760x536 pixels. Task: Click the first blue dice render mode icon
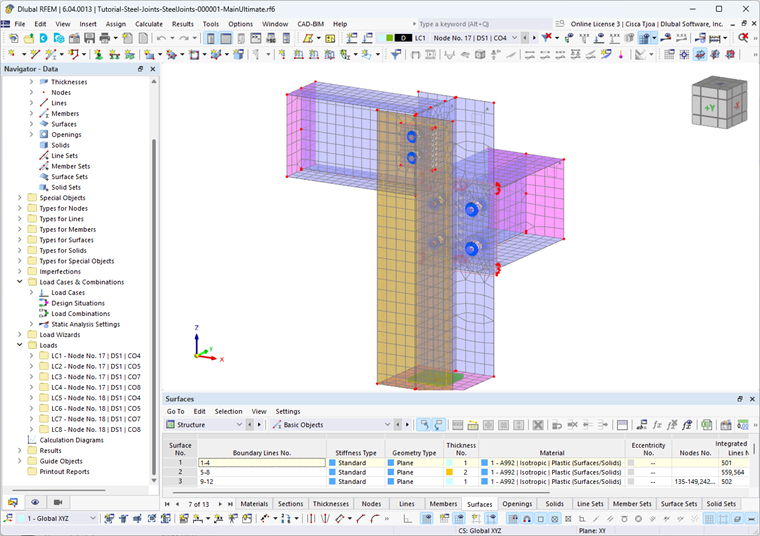click(x=700, y=54)
